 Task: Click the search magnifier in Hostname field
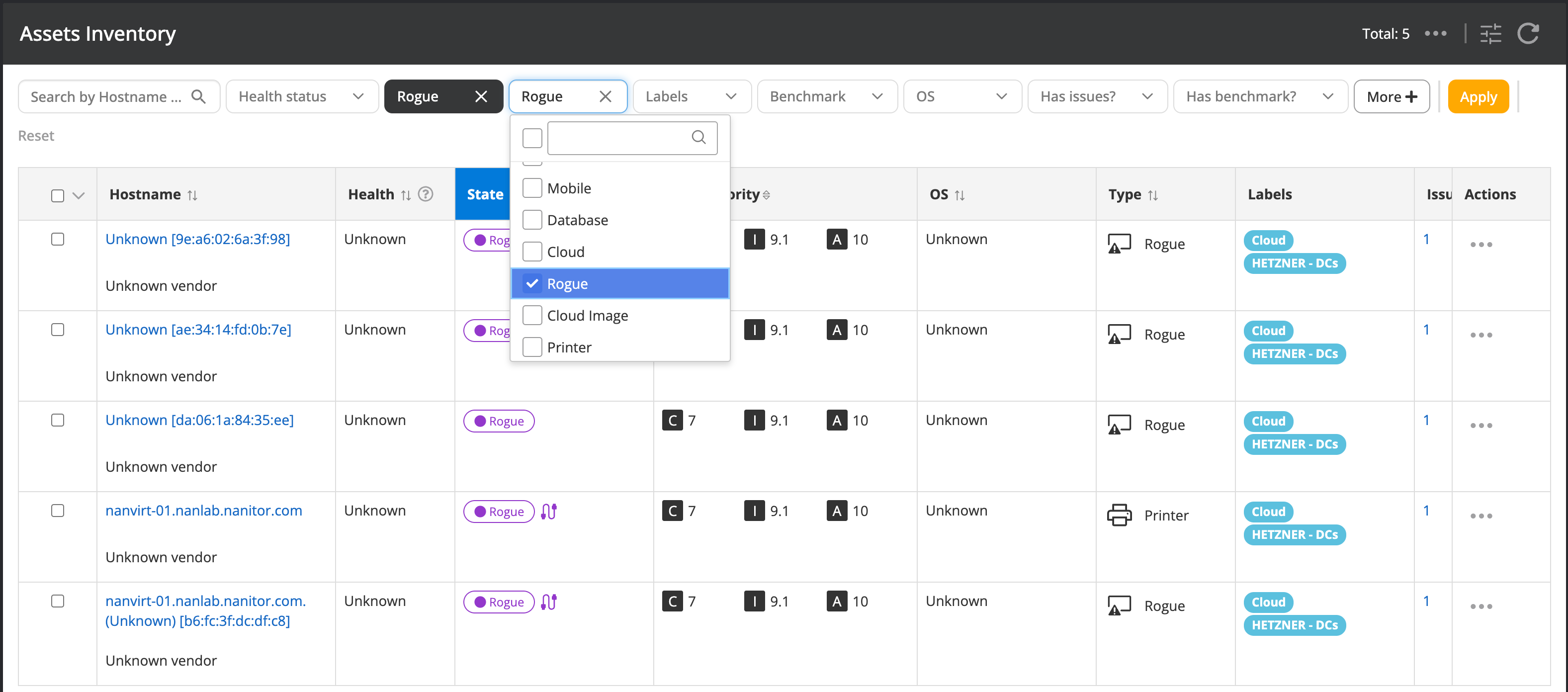198,96
